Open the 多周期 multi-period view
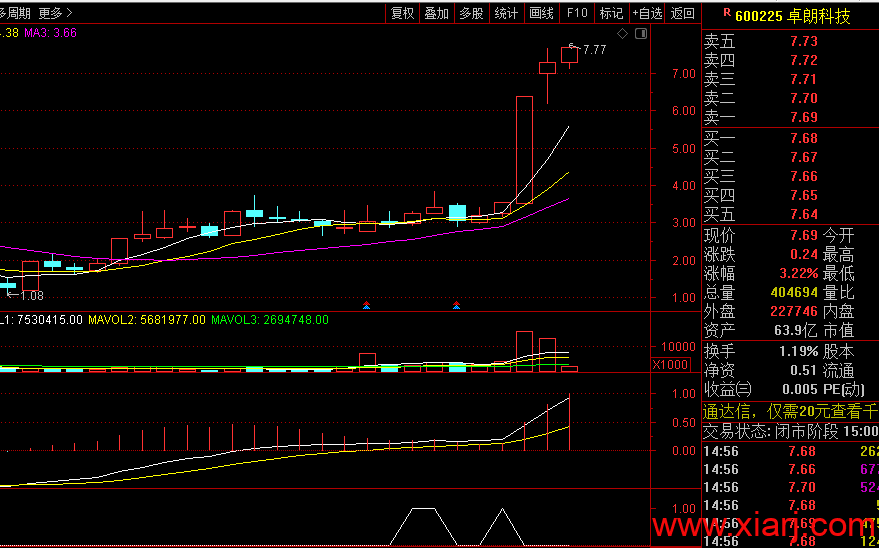This screenshot has width=879, height=548. click(15, 13)
